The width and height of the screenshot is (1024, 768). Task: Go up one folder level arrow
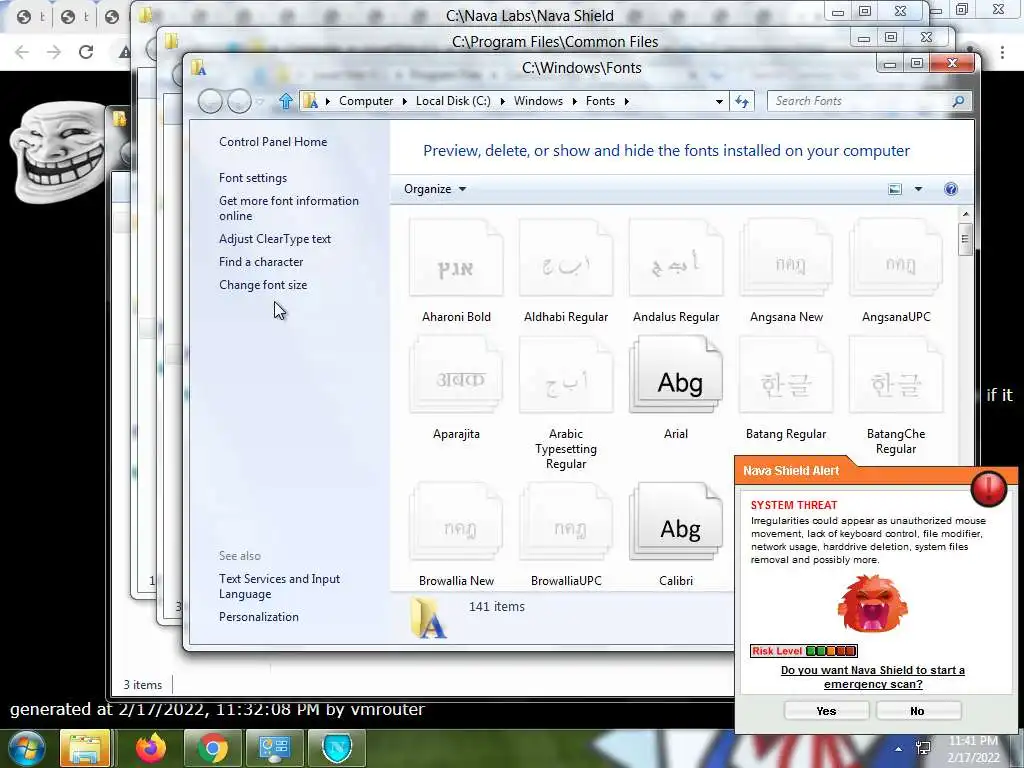click(285, 101)
